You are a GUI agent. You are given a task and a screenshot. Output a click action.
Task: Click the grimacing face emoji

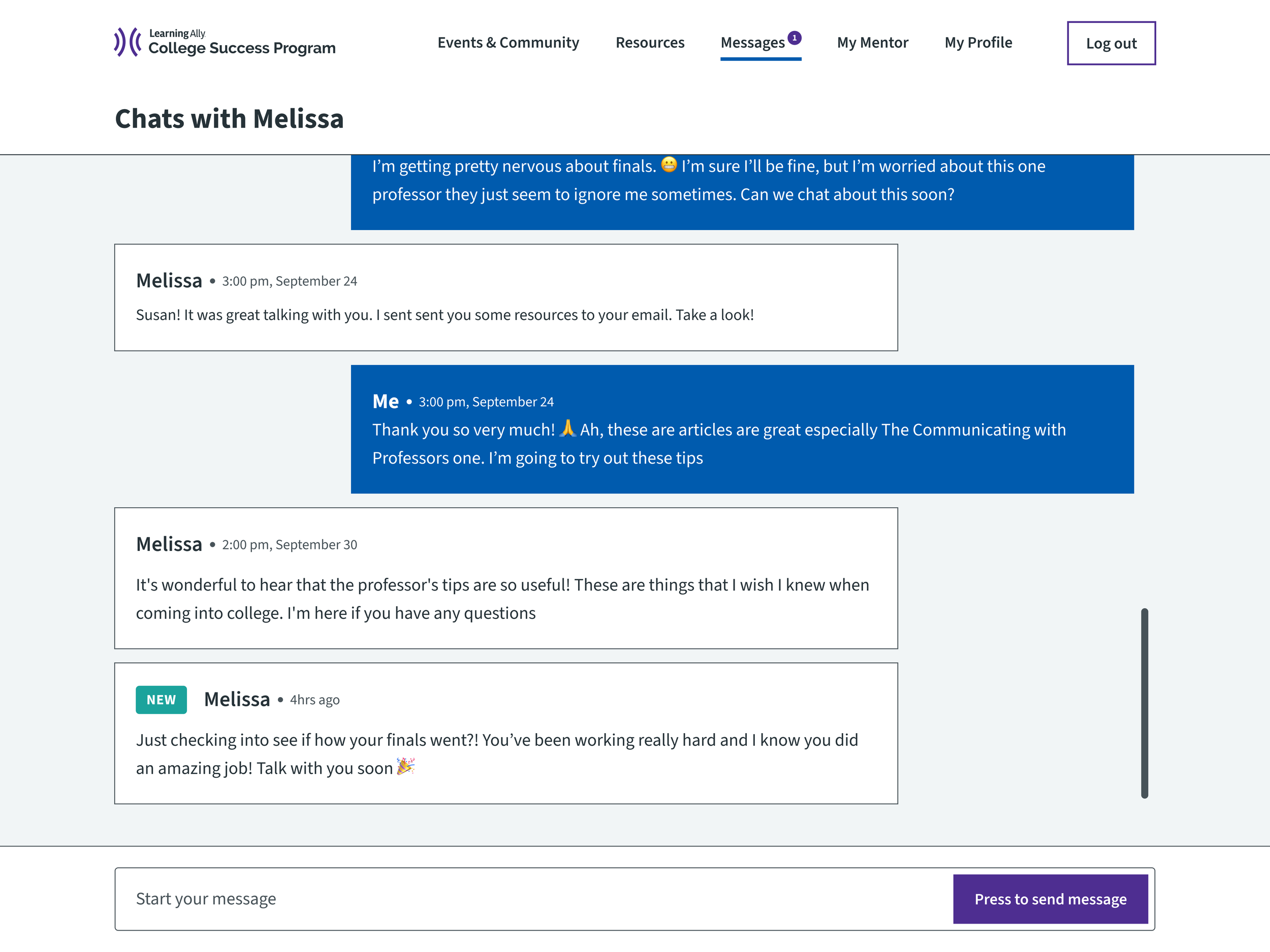(x=669, y=165)
